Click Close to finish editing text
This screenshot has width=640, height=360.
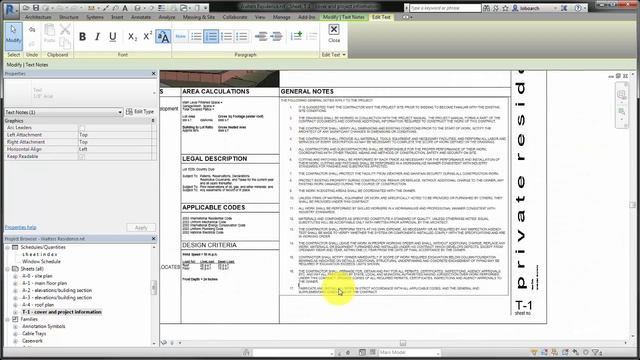point(334,33)
